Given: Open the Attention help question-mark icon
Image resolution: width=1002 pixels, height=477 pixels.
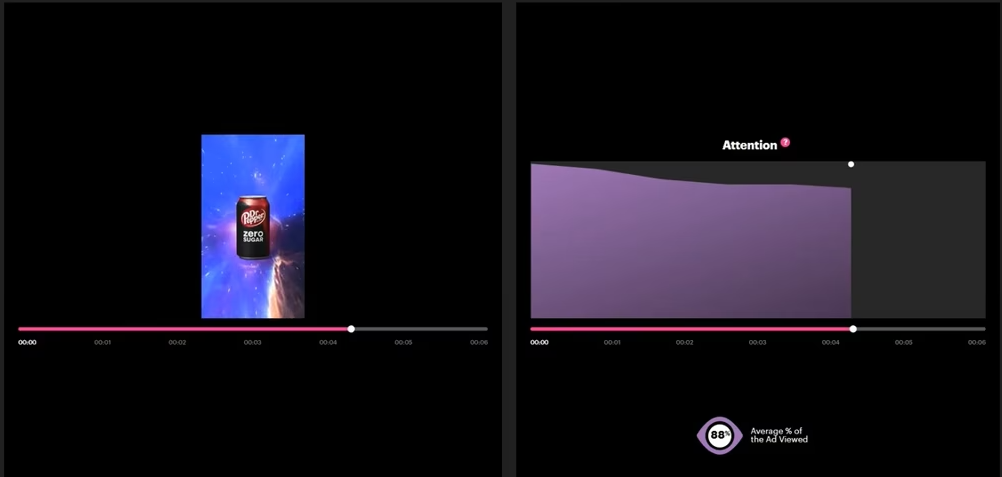Looking at the screenshot, I should 785,143.
